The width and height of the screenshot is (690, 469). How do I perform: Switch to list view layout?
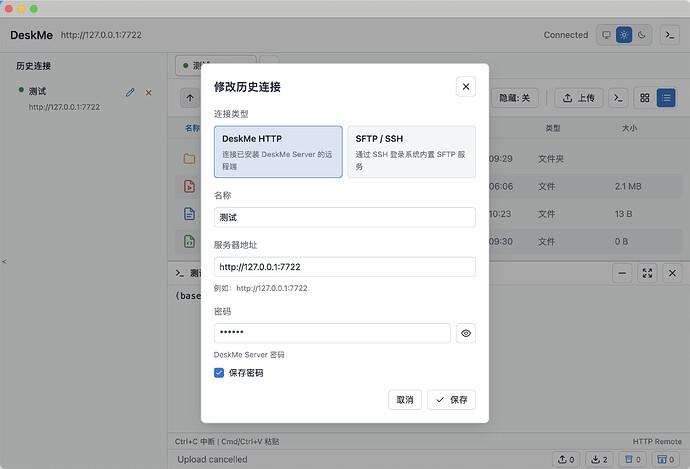pos(666,98)
